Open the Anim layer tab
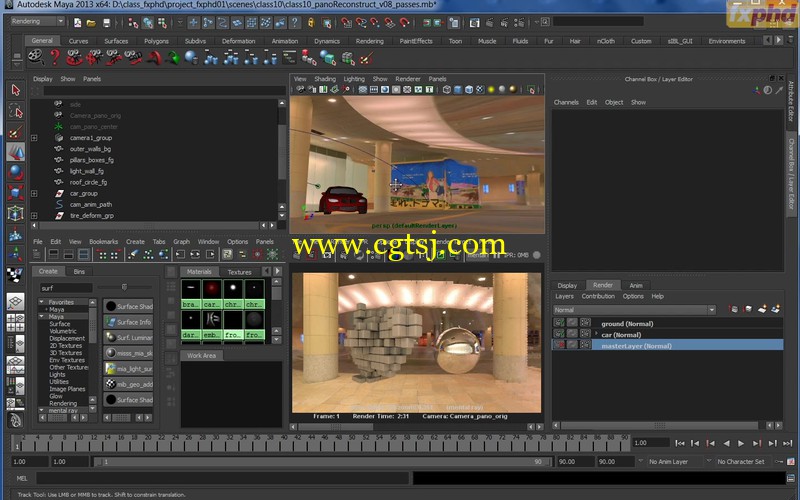The height and width of the screenshot is (500, 800). point(636,285)
